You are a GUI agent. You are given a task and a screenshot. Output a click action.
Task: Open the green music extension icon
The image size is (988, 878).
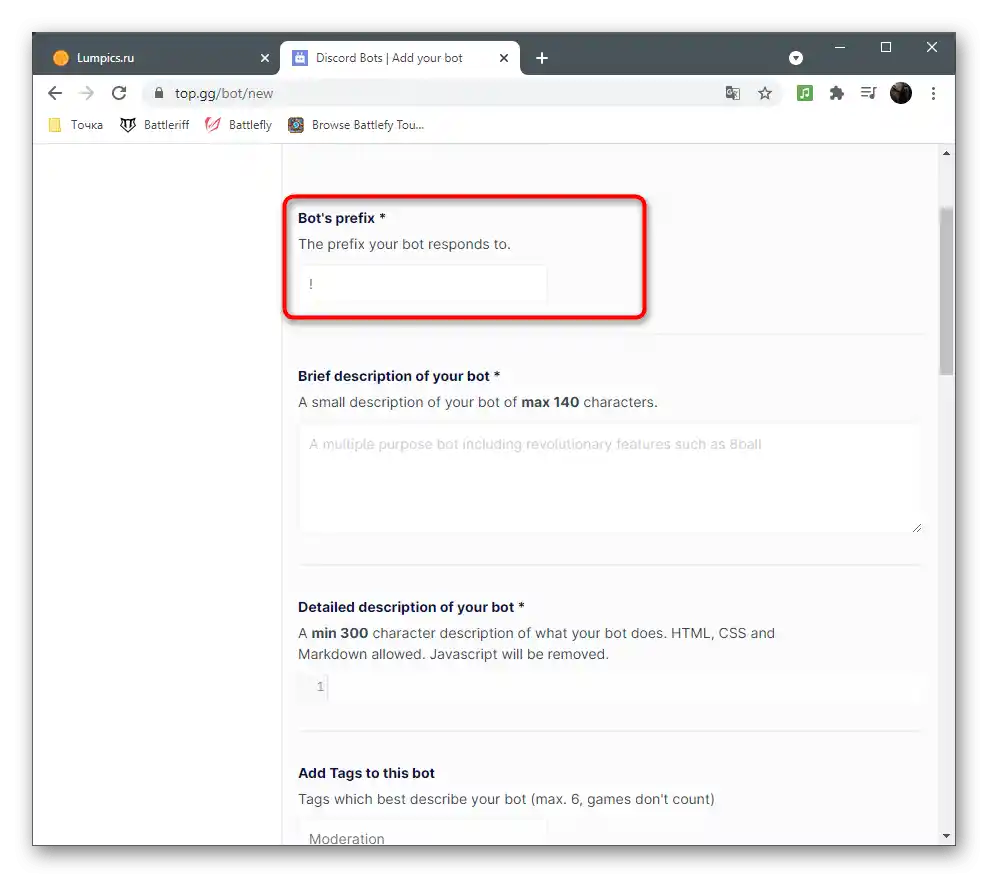(x=805, y=93)
